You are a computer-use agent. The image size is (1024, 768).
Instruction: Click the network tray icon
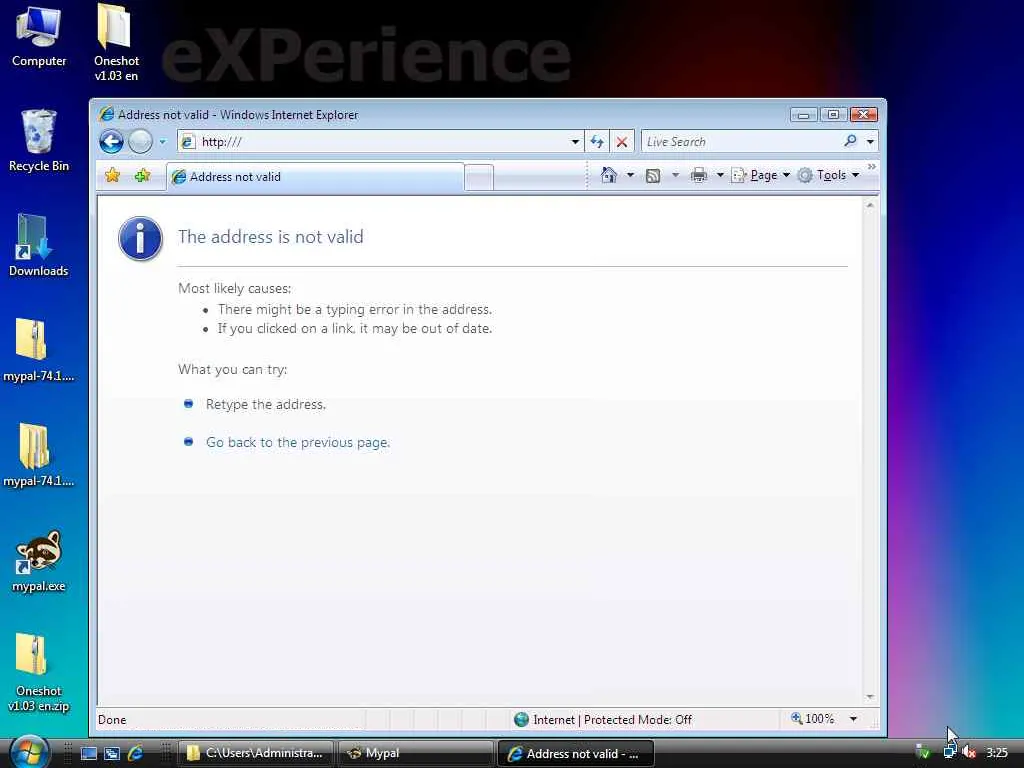pos(950,752)
